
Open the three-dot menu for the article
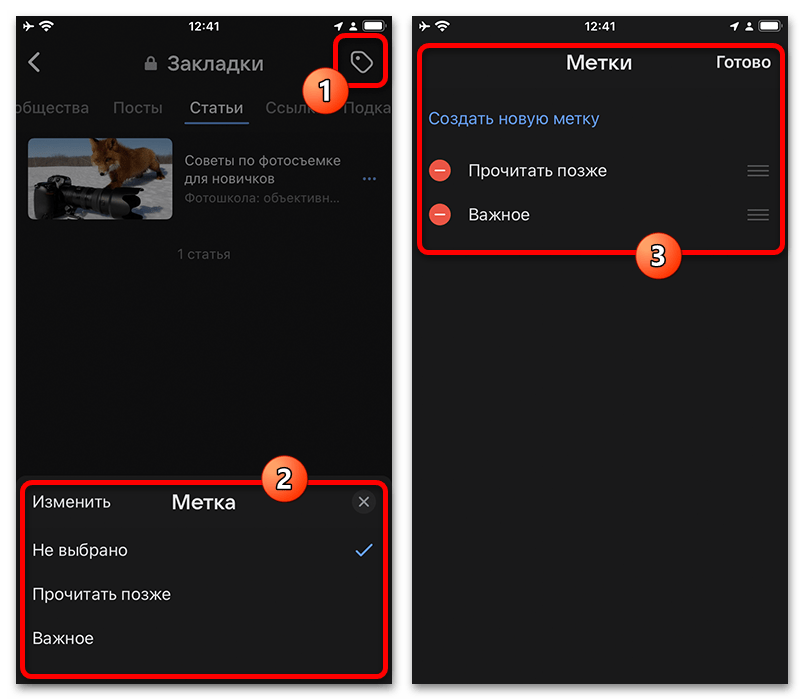tap(369, 179)
